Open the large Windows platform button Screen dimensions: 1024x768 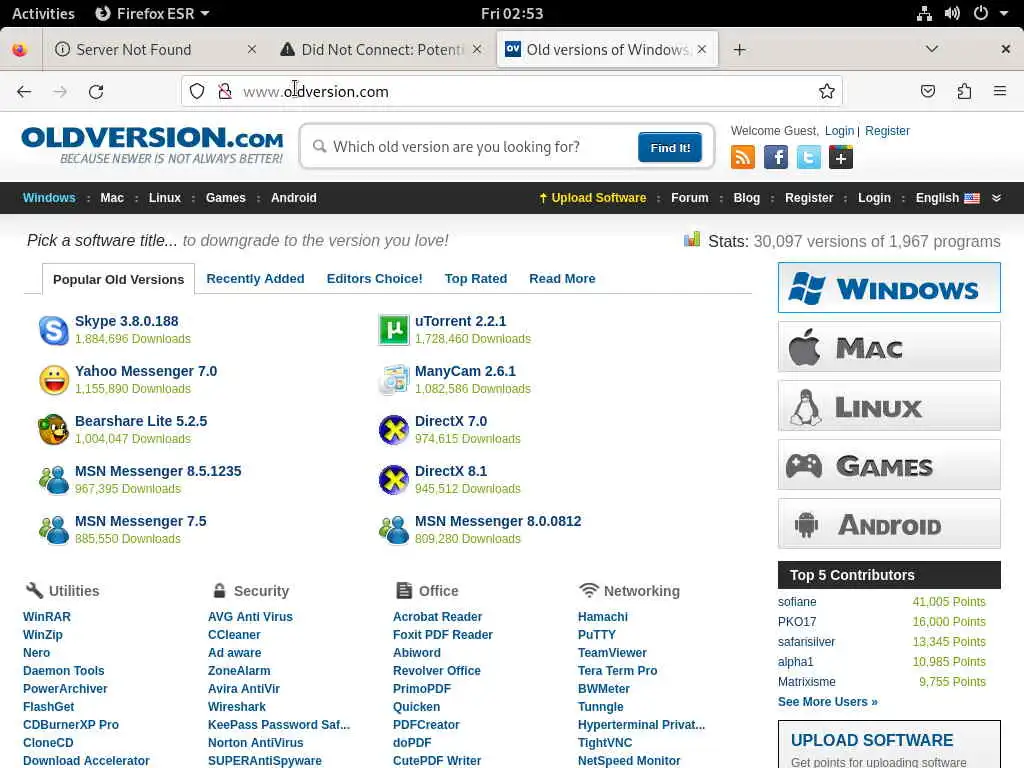pos(889,287)
